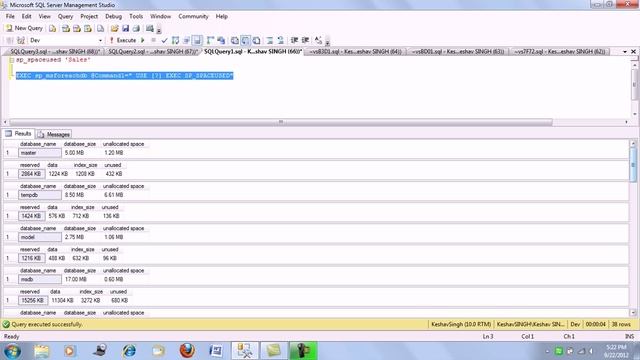The image size is (640, 360).
Task: Click the Execute button
Action: (x=122, y=40)
